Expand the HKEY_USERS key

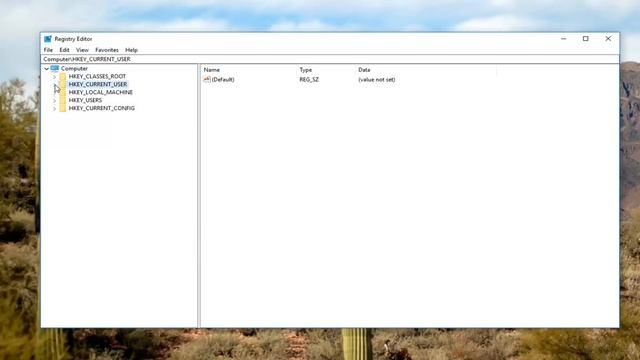click(x=54, y=100)
